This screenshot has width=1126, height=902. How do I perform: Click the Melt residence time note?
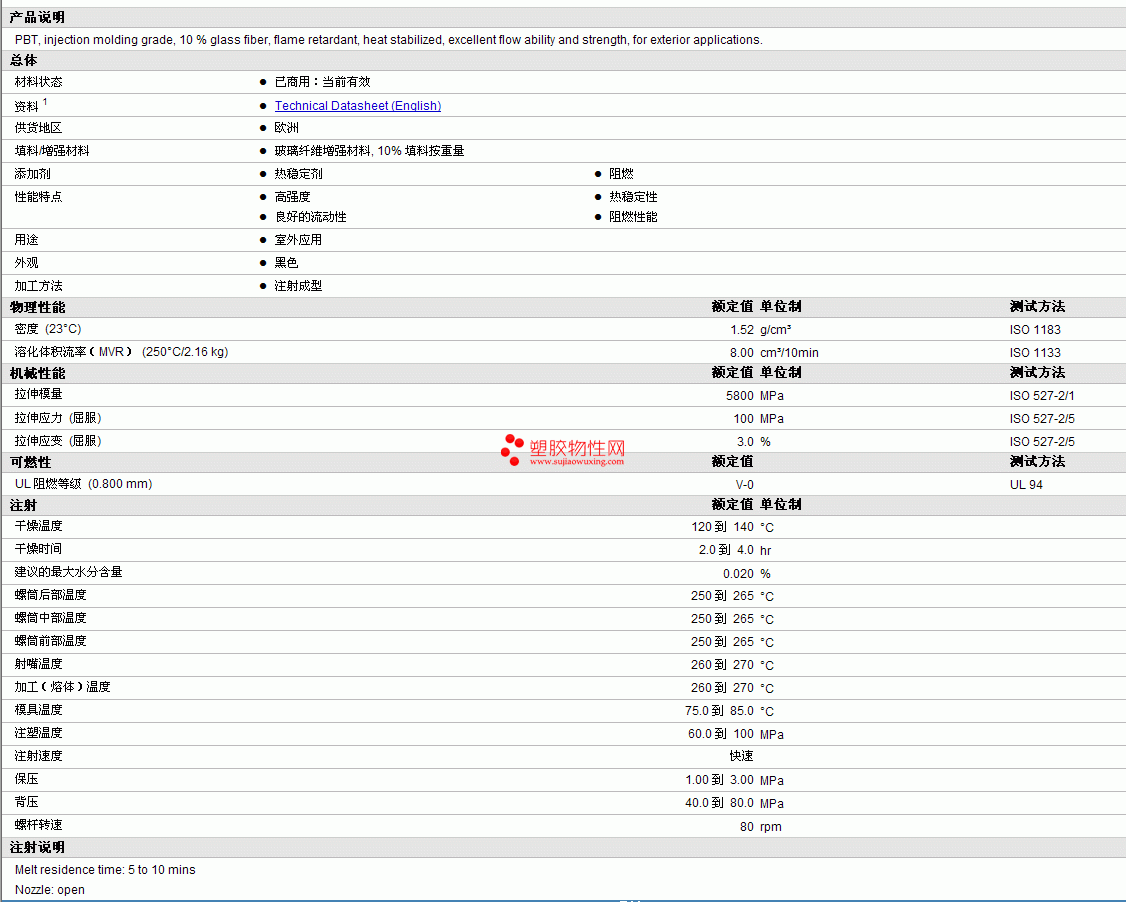click(x=105, y=870)
